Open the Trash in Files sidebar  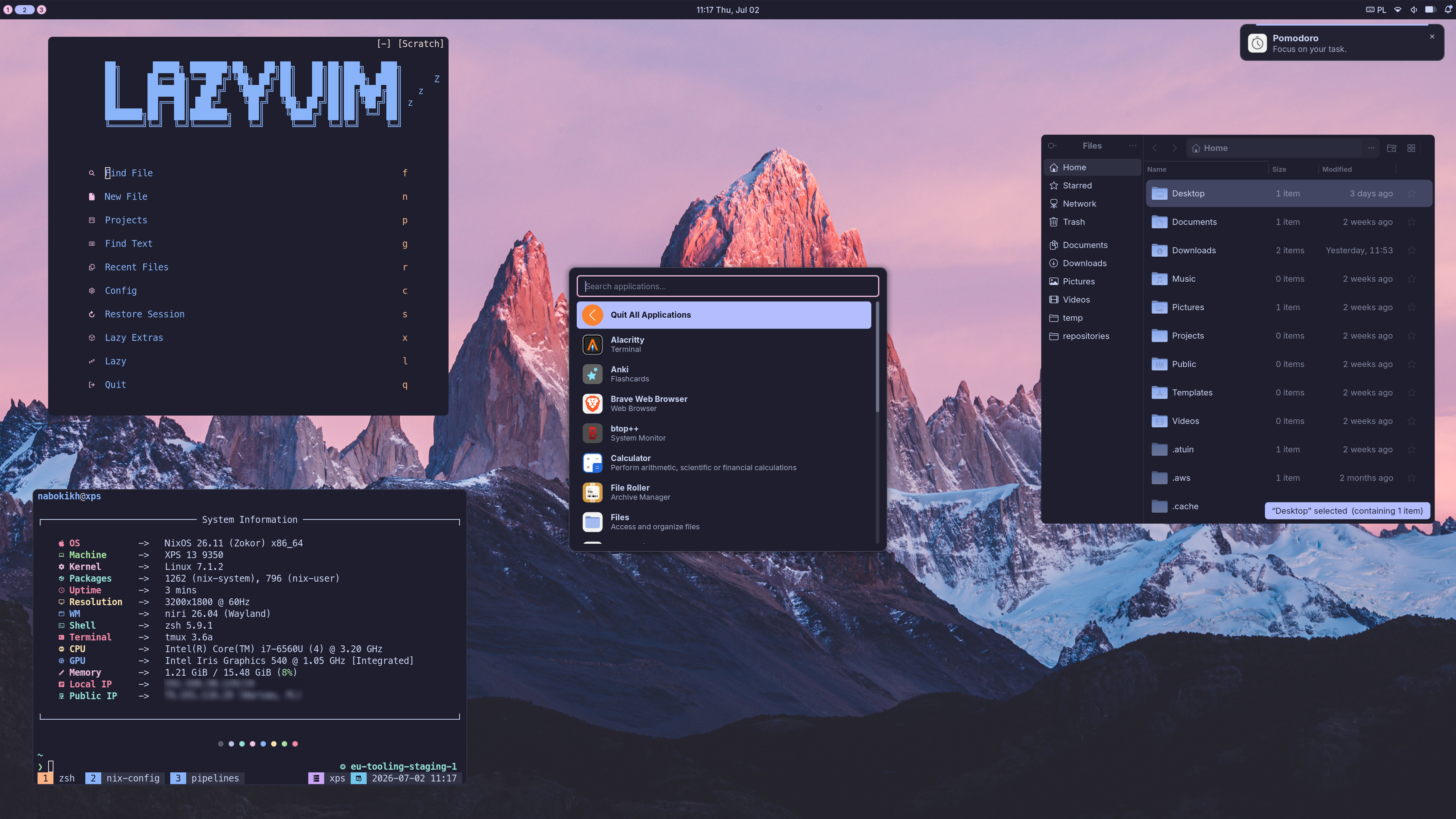[x=1092, y=222]
